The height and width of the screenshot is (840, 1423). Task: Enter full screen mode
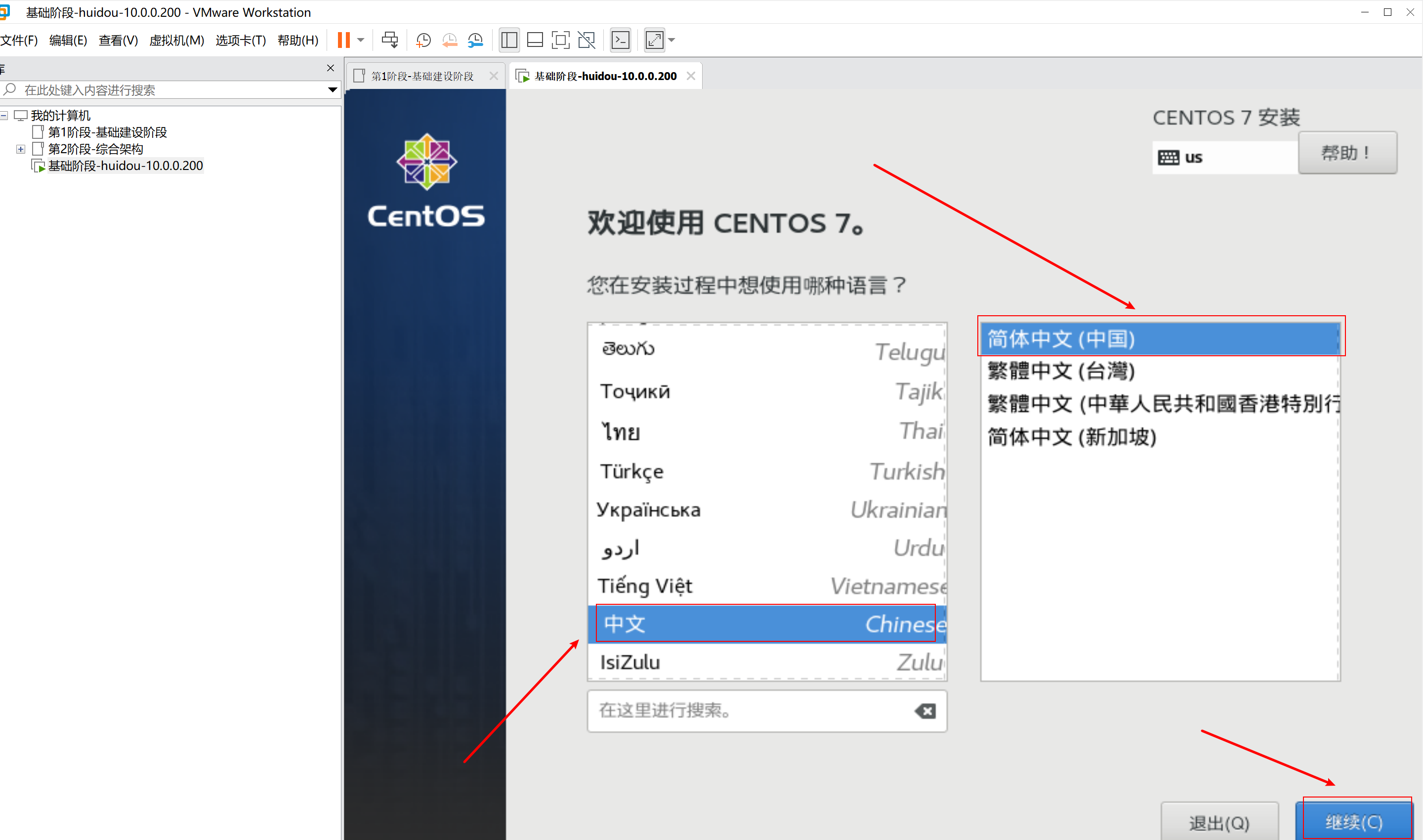coord(560,40)
